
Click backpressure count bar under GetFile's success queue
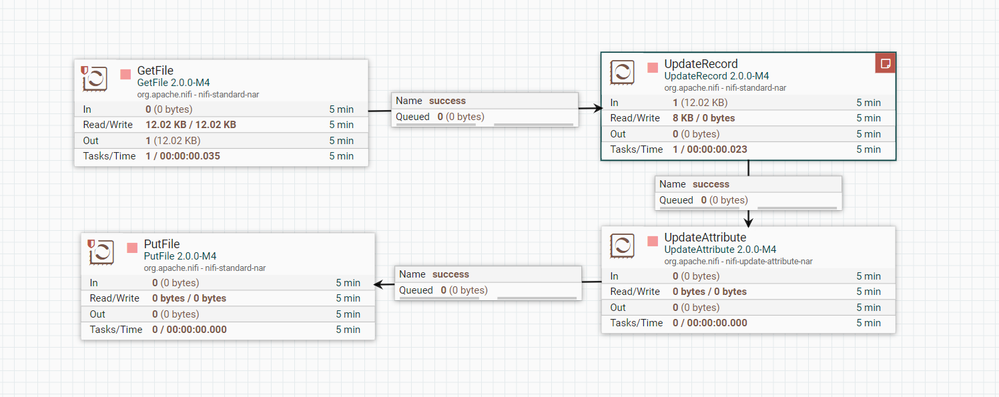click(x=436, y=124)
